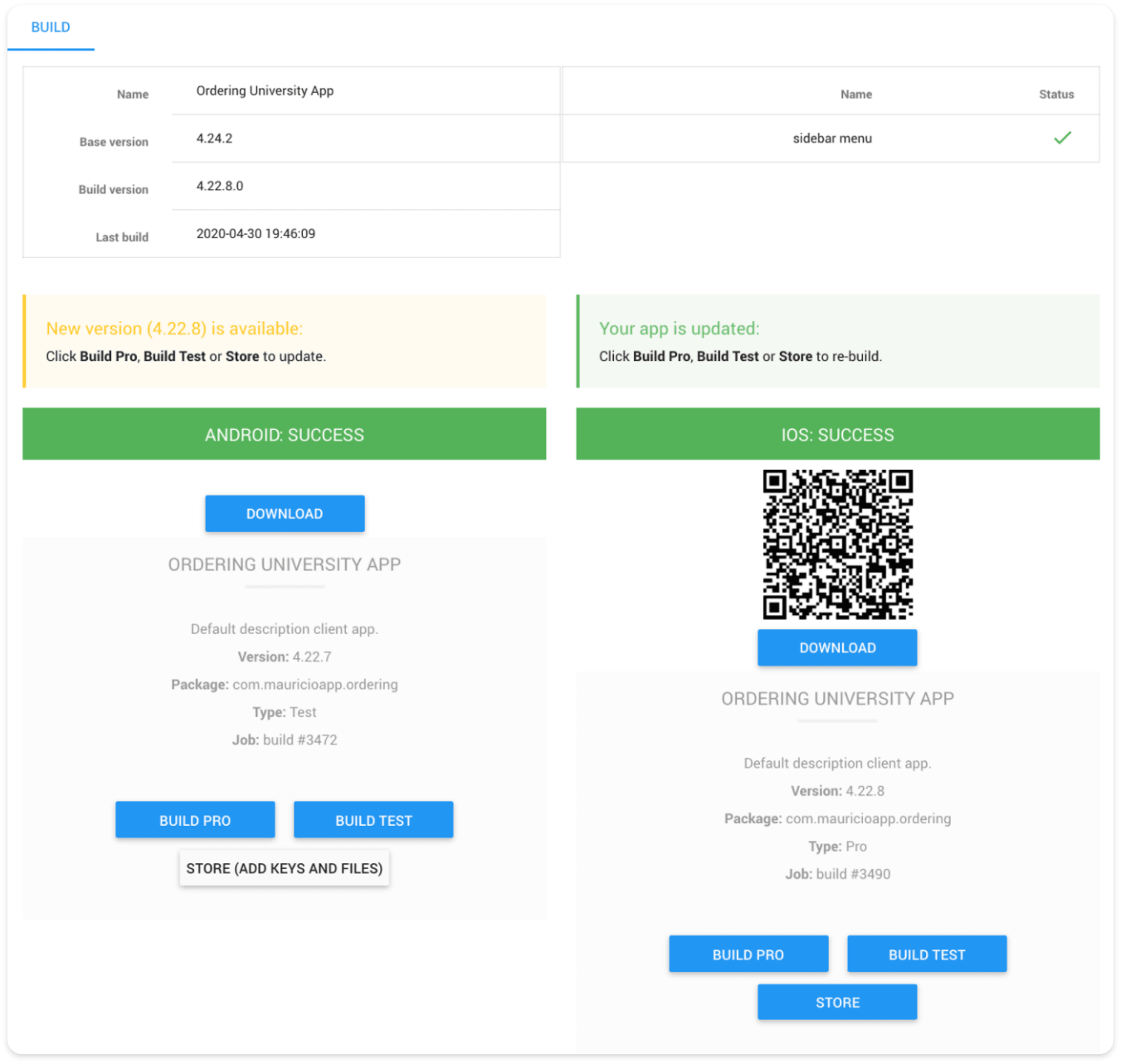Click the iOS STORE button
Viewport: 1121px width, 1064px height.
pyautogui.click(x=837, y=1003)
